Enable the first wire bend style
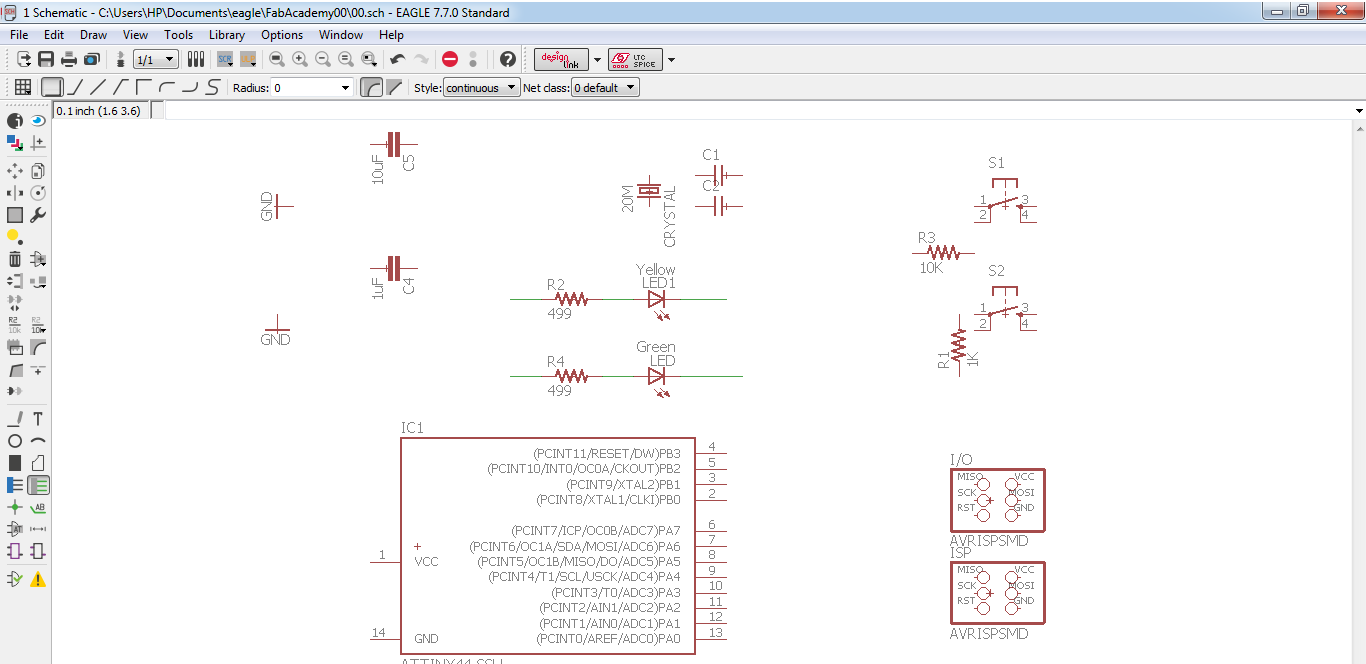The width and height of the screenshot is (1366, 664). tap(52, 87)
